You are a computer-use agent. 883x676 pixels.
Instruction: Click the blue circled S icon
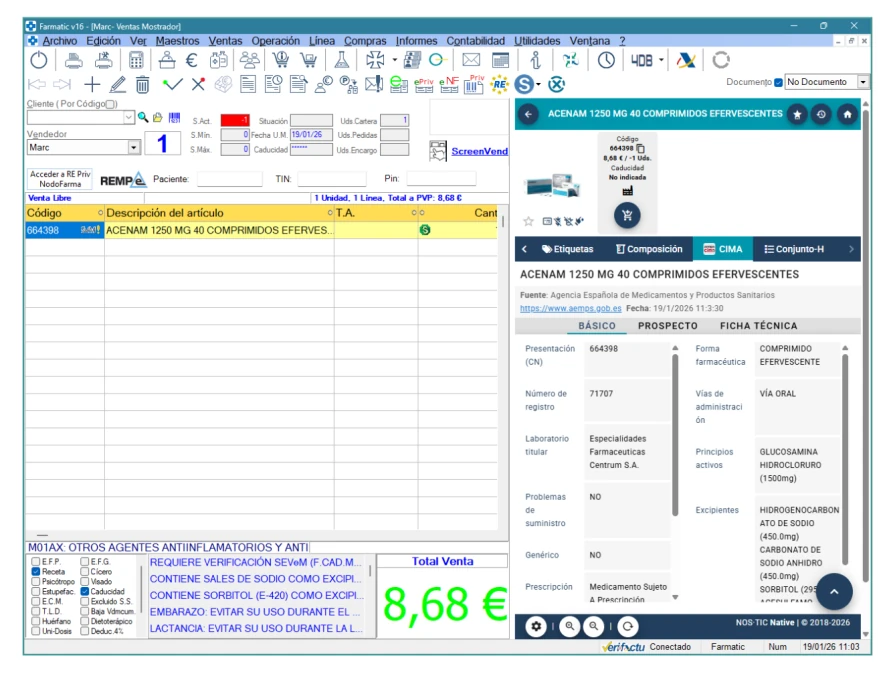click(524, 84)
